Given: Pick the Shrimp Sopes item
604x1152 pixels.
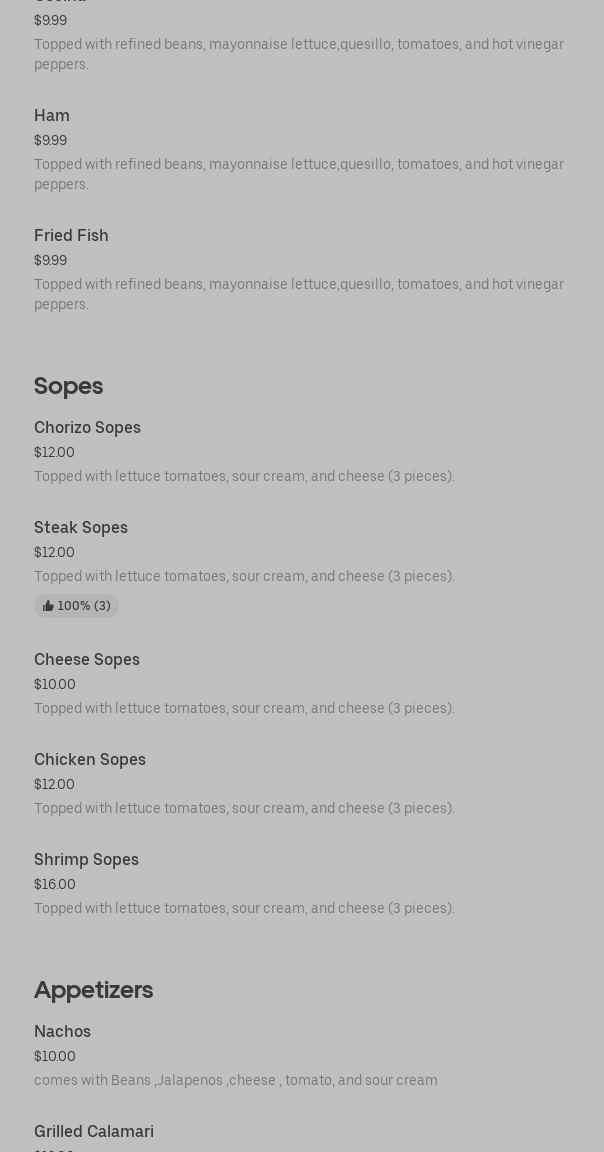Looking at the screenshot, I should click(x=86, y=860).
